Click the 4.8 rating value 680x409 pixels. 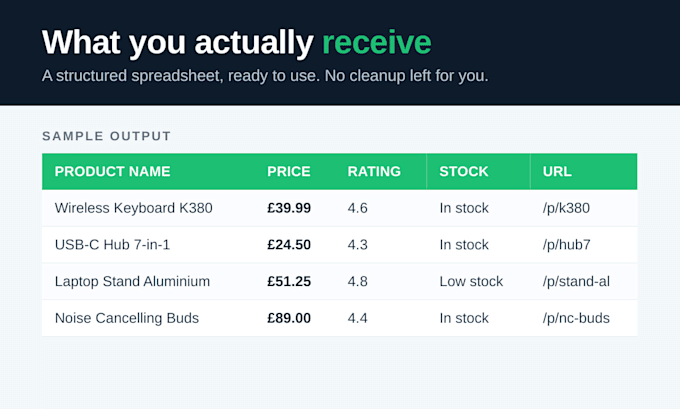[357, 281]
